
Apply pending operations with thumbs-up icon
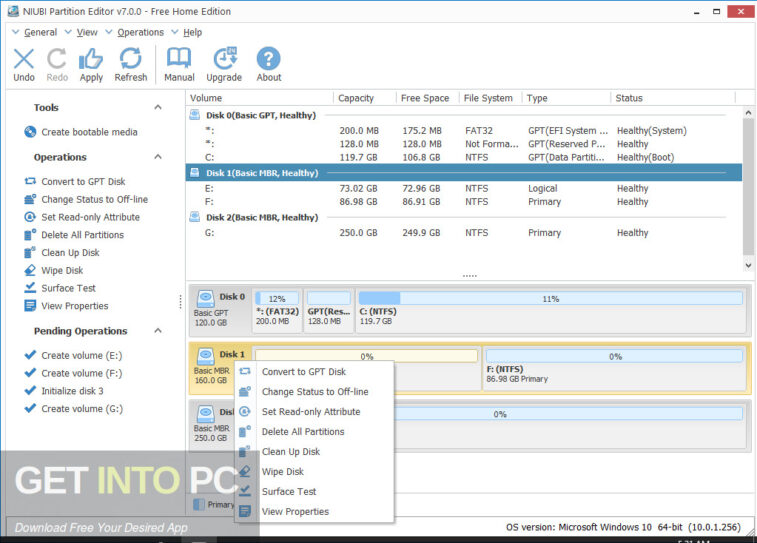(x=91, y=59)
